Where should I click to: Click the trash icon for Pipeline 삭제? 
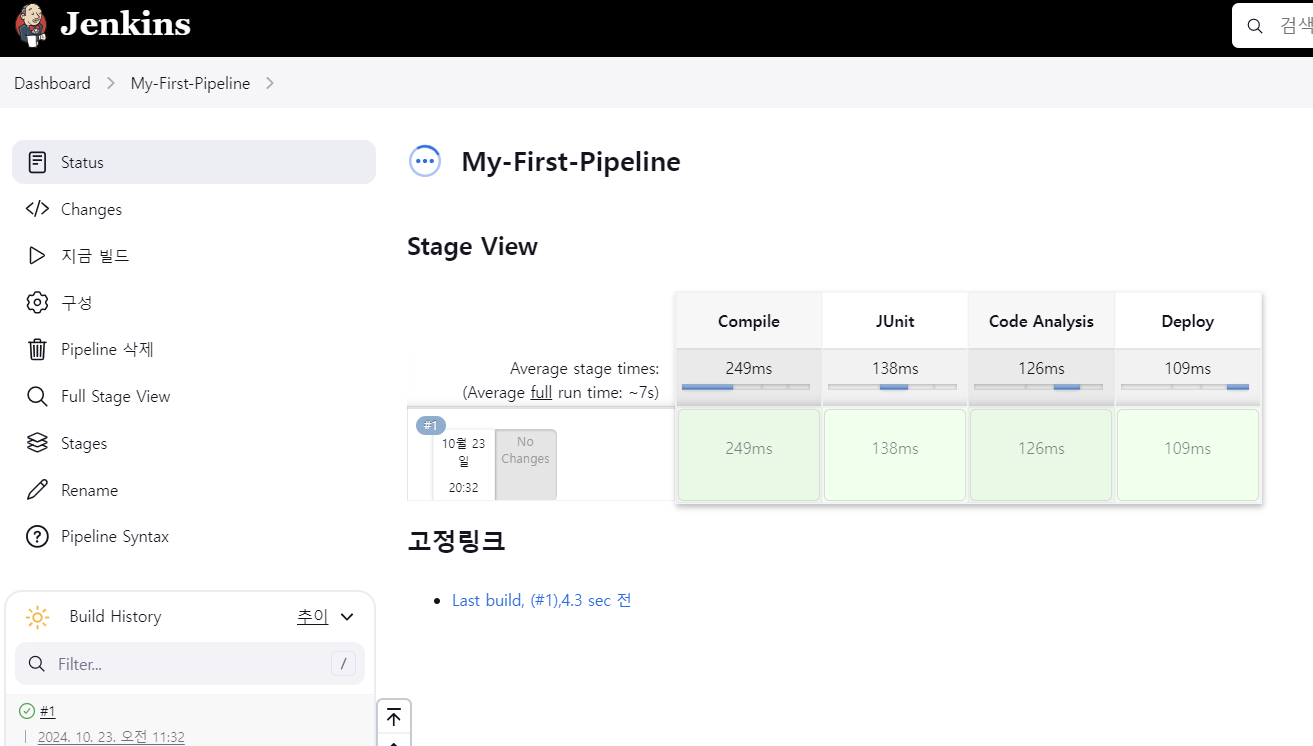pyautogui.click(x=37, y=349)
